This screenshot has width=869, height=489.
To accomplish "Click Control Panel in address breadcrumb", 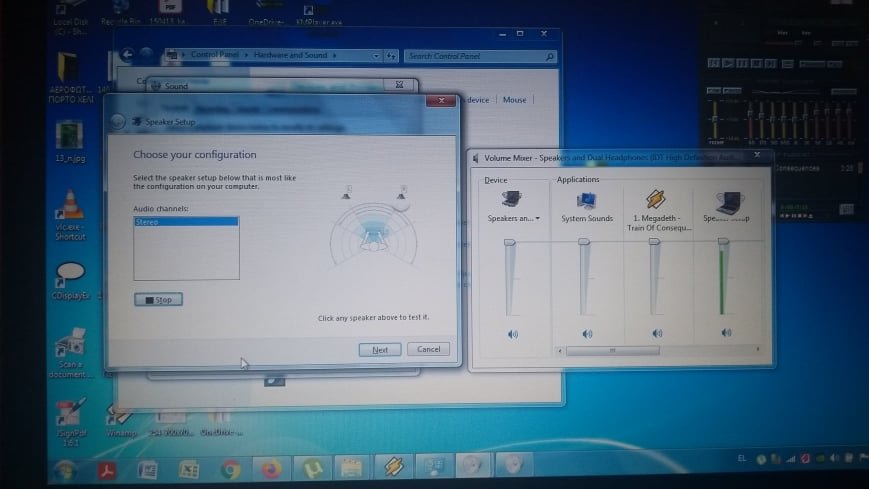I will 214,55.
